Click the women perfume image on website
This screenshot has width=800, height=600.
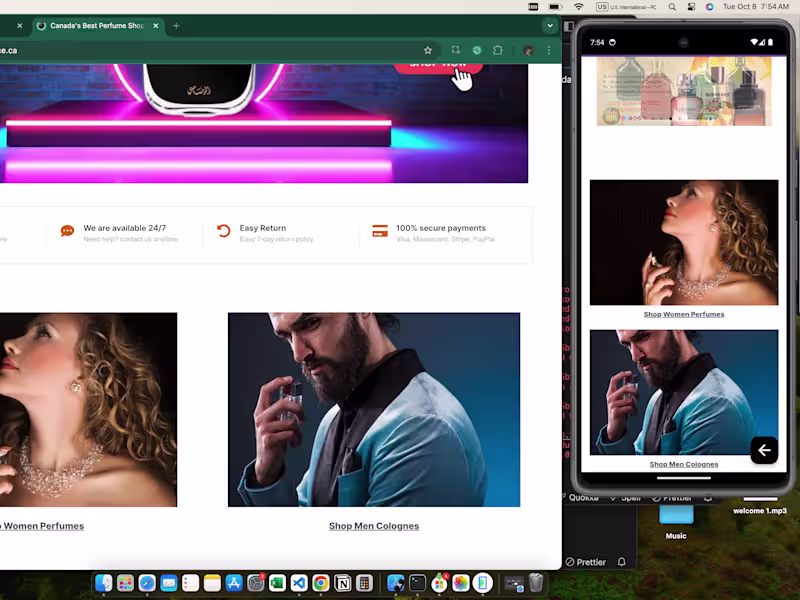(88, 410)
